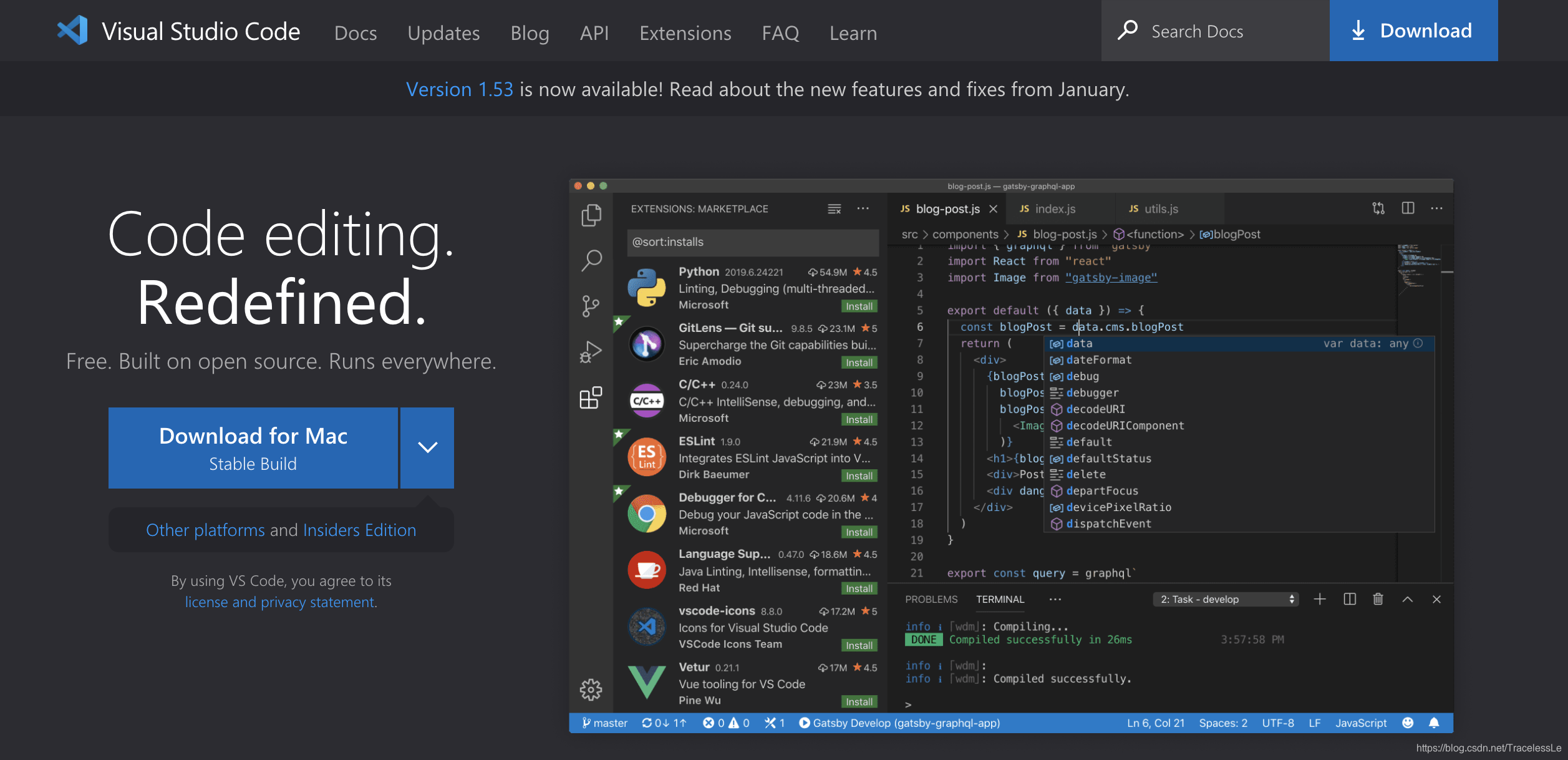The width and height of the screenshot is (1568, 760).
Task: Open the Manage gear icon
Action: pos(591,689)
